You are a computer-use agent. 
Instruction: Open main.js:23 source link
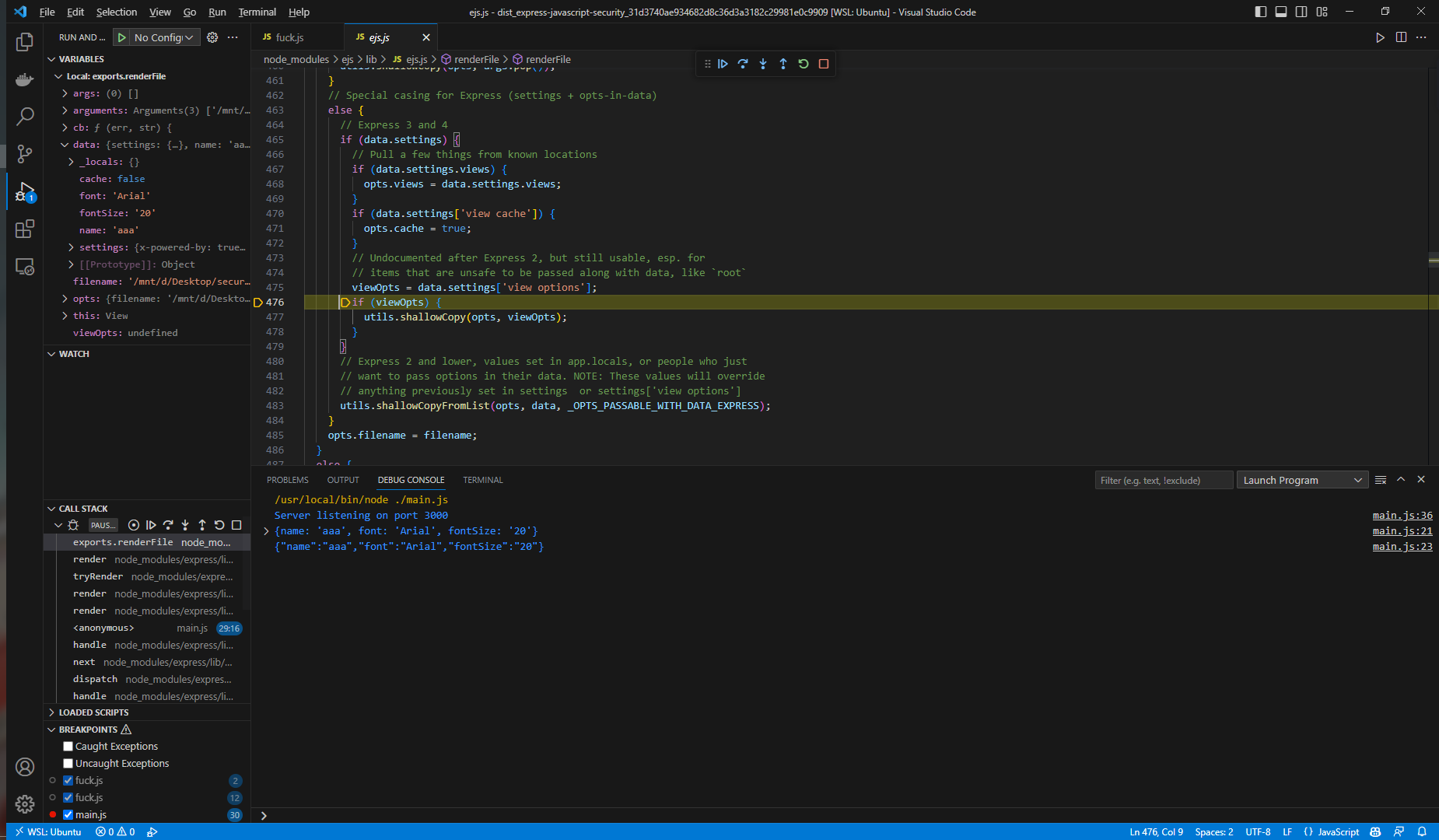pyautogui.click(x=1402, y=546)
